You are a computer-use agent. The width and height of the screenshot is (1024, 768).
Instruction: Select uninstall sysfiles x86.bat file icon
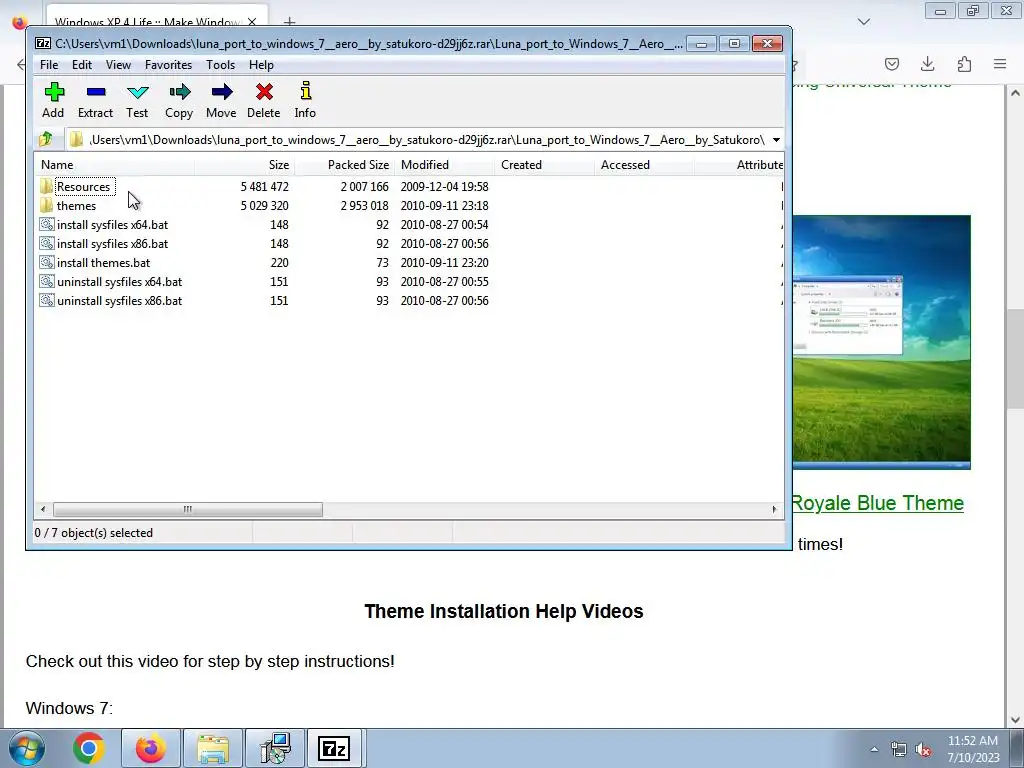click(46, 300)
